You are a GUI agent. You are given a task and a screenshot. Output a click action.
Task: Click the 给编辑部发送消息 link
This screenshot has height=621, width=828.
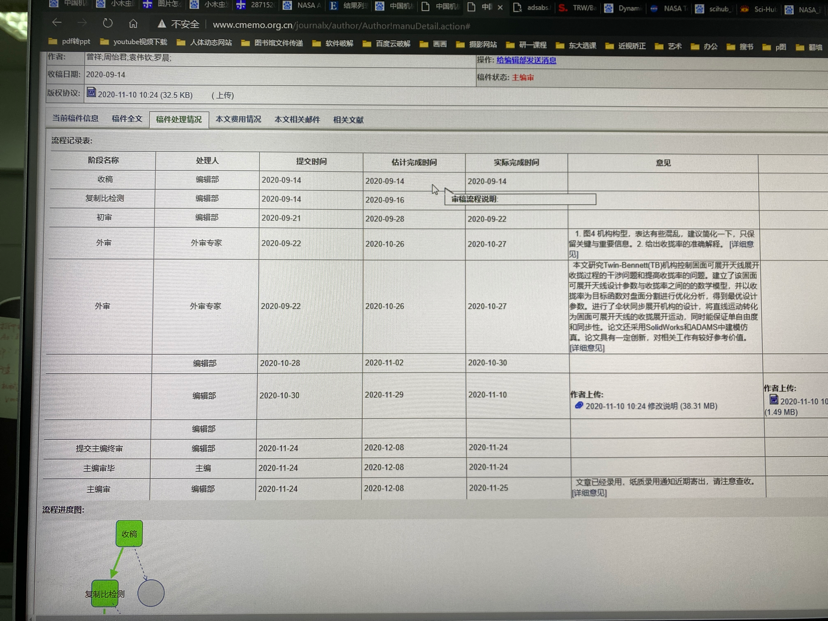(x=526, y=60)
